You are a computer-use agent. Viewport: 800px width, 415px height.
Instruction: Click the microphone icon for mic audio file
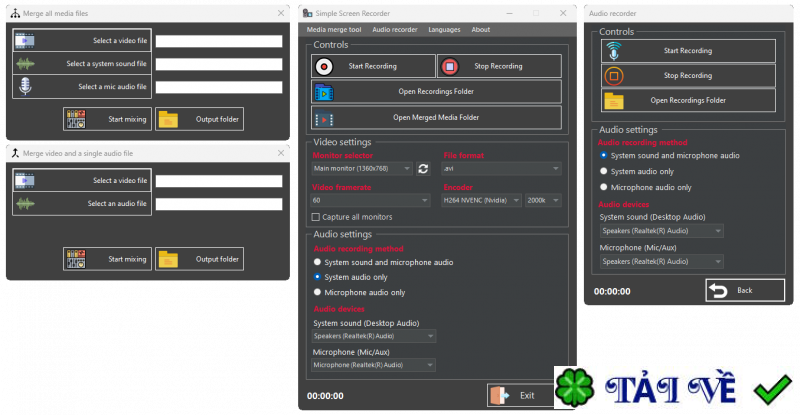25,86
